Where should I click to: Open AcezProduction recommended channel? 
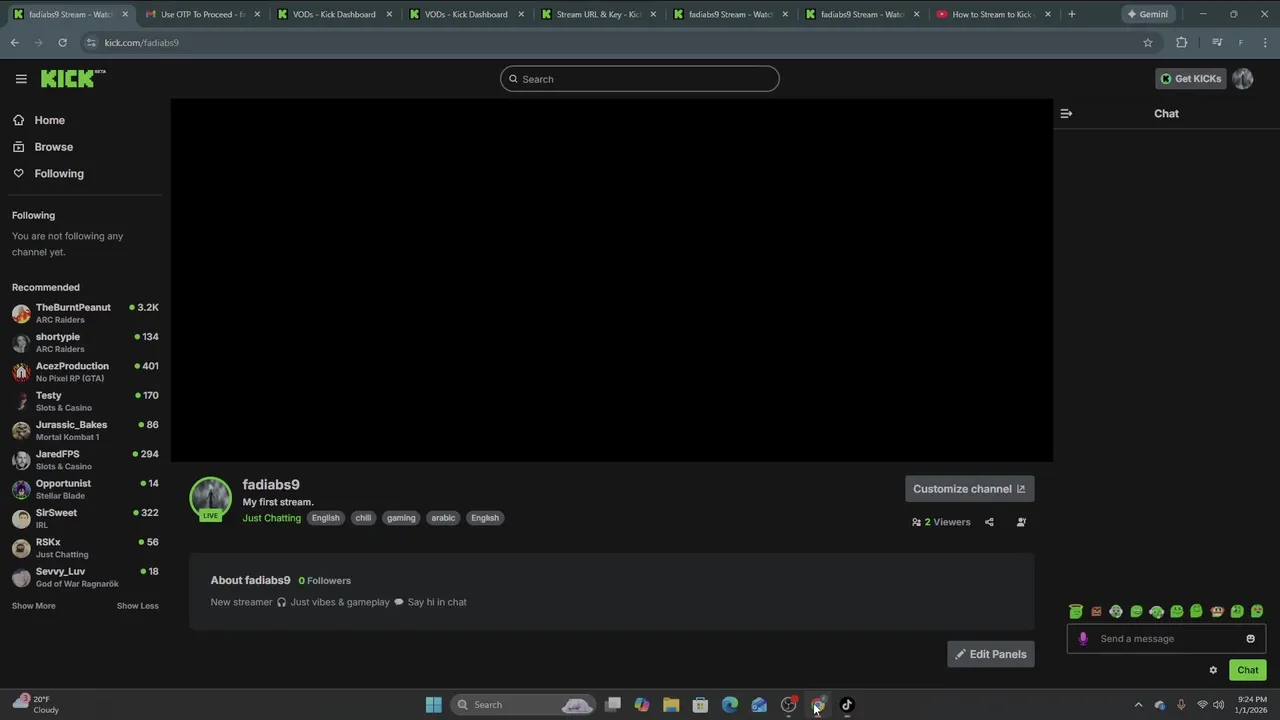coord(85,372)
